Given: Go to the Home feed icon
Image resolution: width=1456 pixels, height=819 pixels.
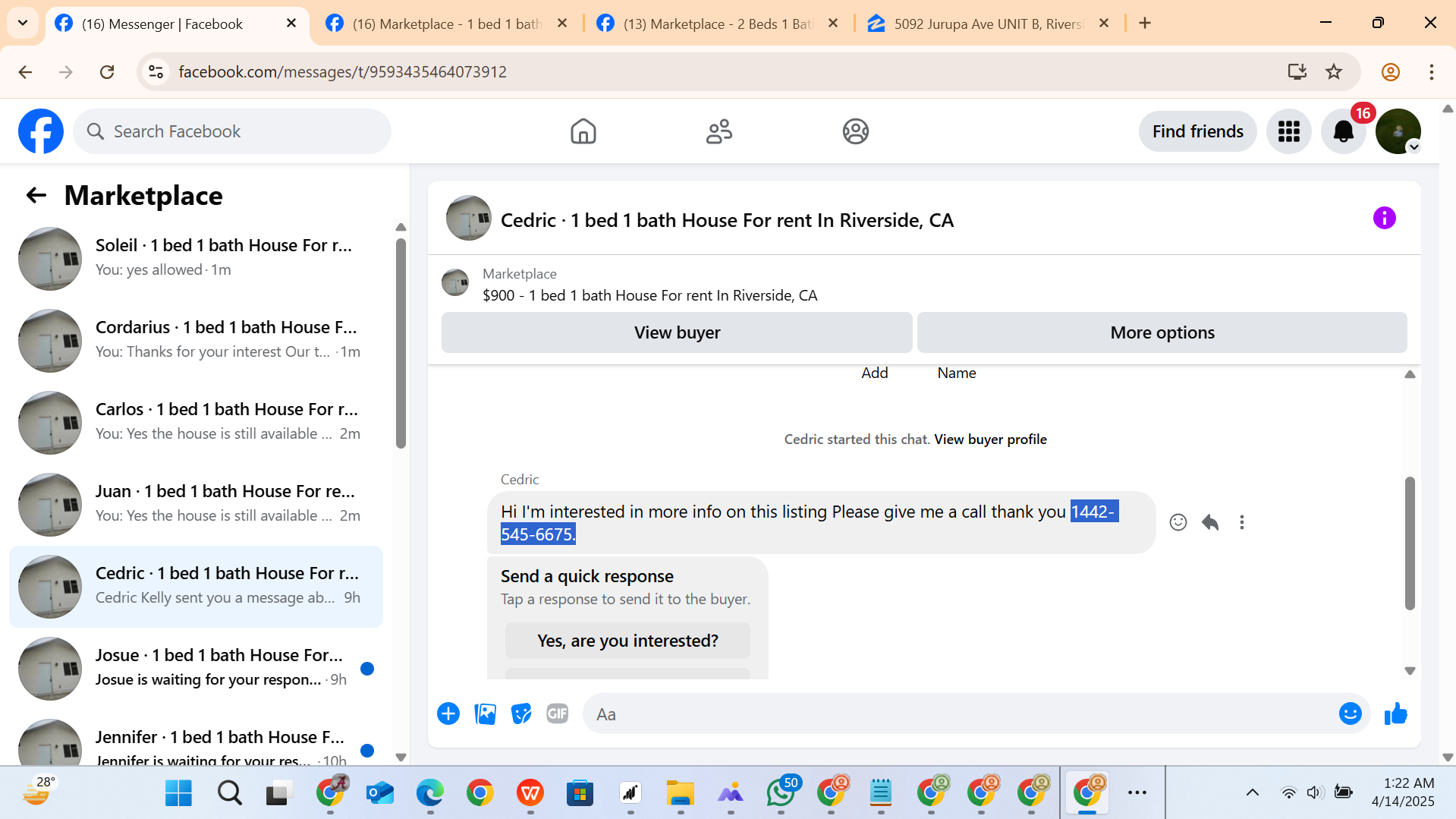Looking at the screenshot, I should (x=583, y=131).
